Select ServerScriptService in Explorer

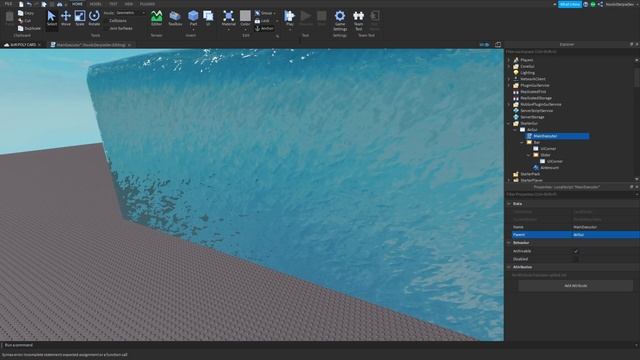[536, 111]
